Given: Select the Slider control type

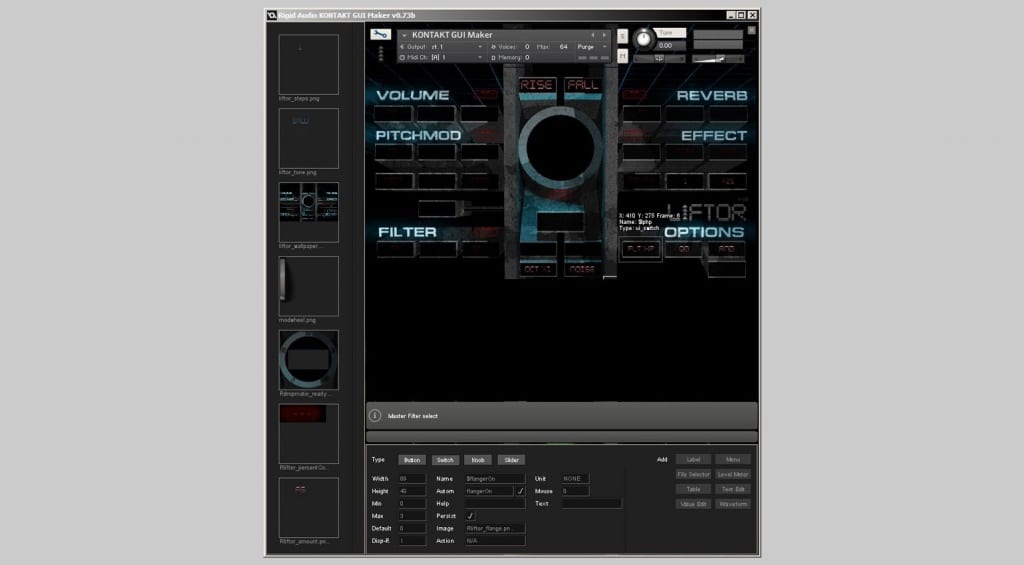Looking at the screenshot, I should pos(511,460).
